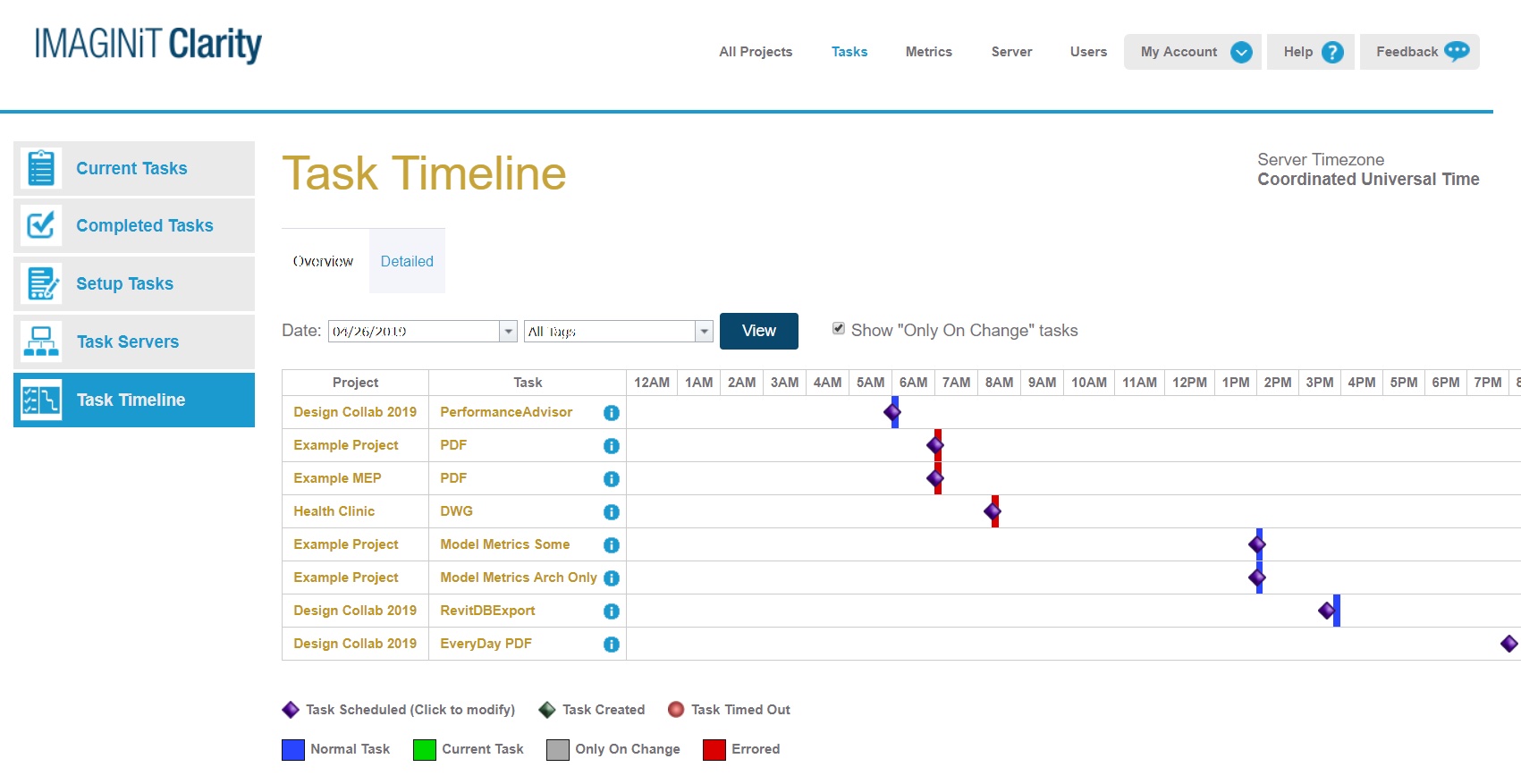The height and width of the screenshot is (784, 1521).
Task: Click the Example MEP PDF timeline marker
Action: point(935,478)
